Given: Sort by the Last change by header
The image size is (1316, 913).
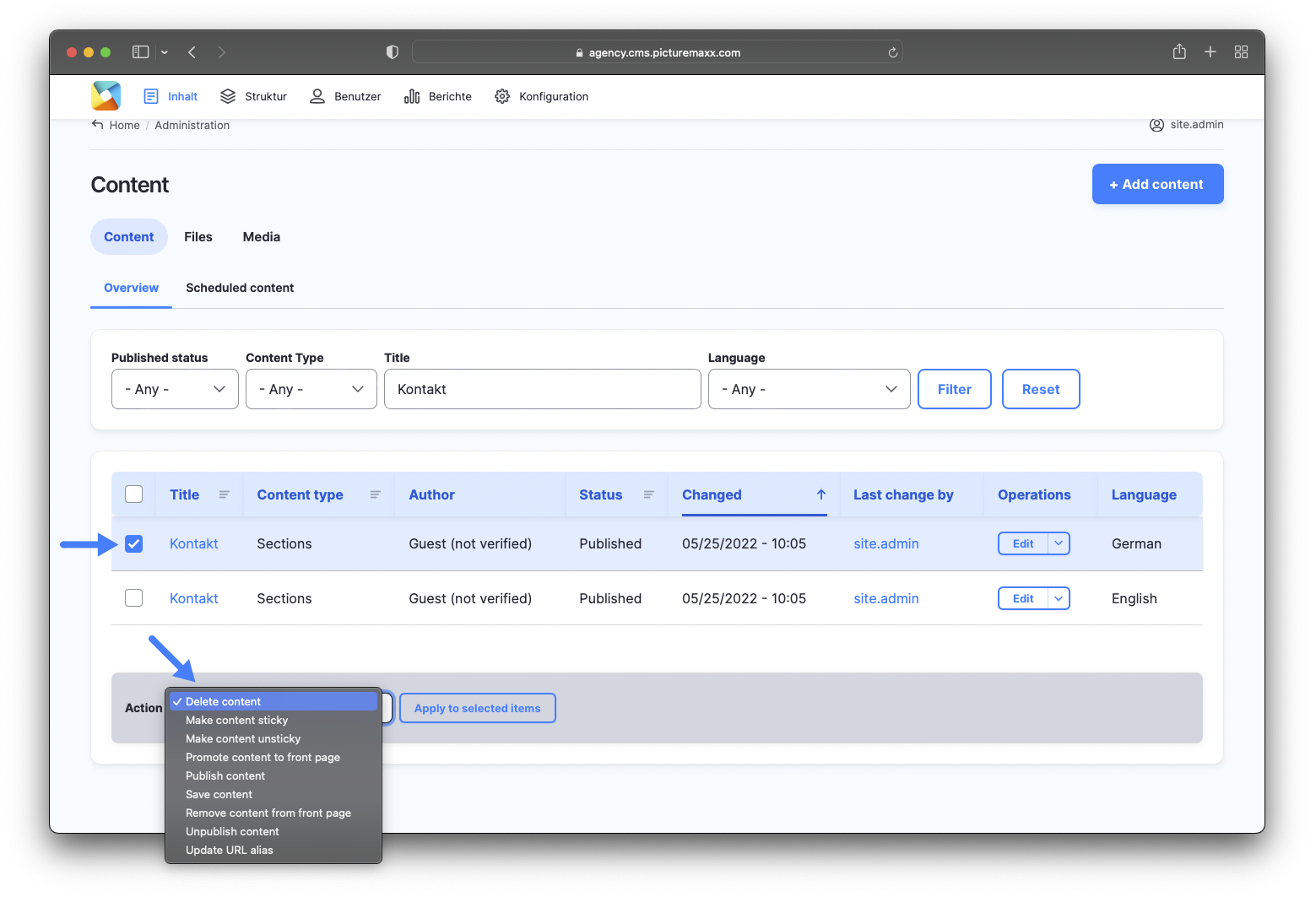Looking at the screenshot, I should pyautogui.click(x=903, y=494).
